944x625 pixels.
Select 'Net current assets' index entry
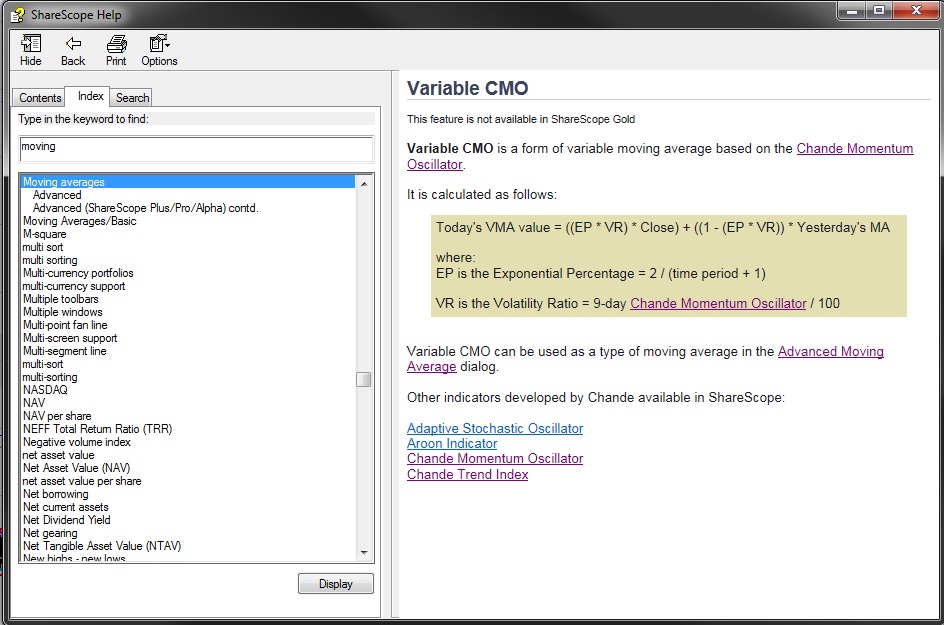tap(65, 507)
